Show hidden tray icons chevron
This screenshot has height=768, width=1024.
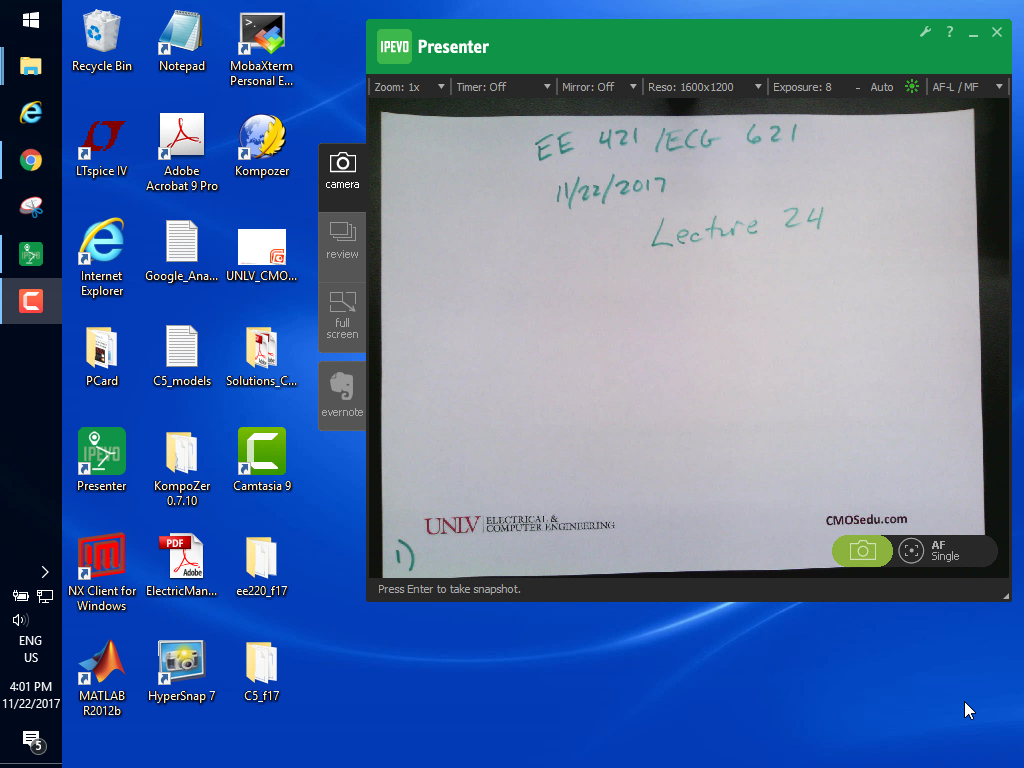(x=44, y=572)
